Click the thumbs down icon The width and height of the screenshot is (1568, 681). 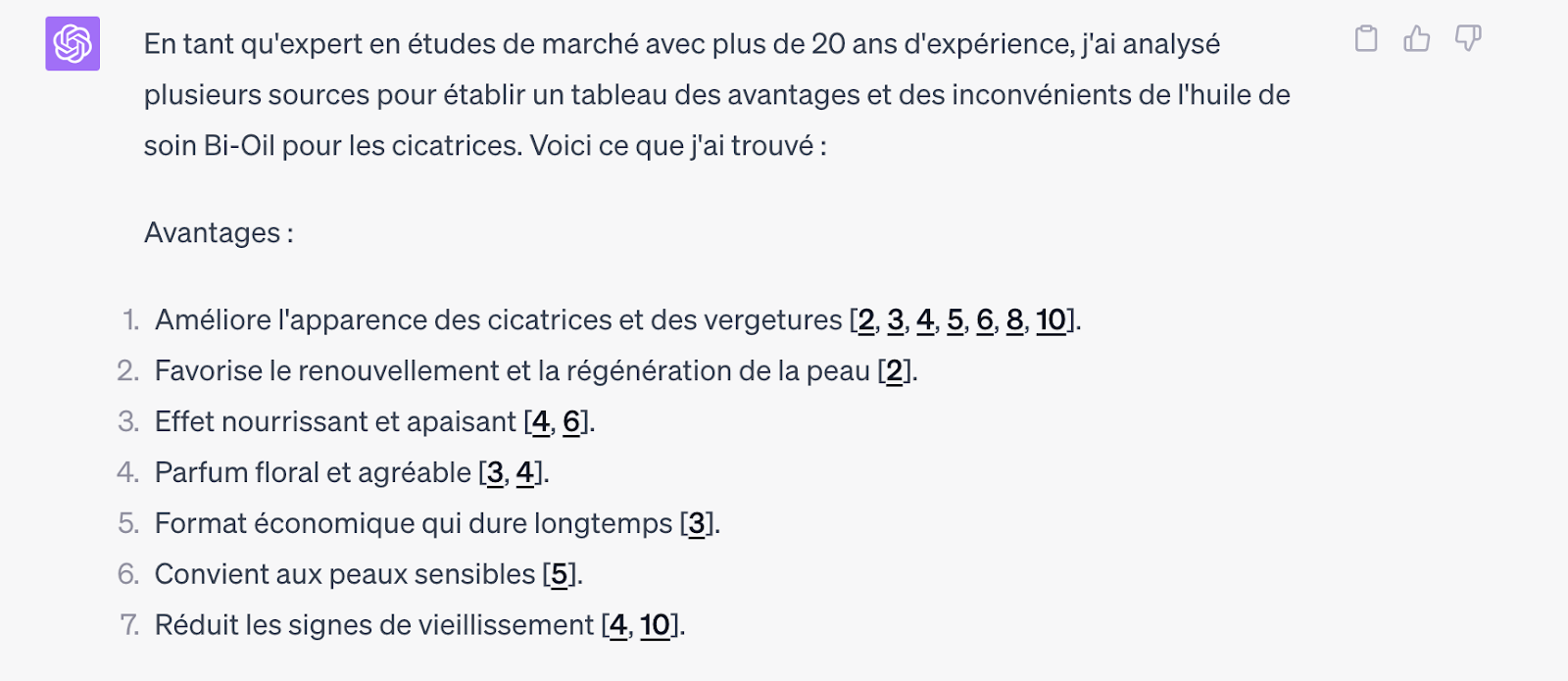point(1467,39)
